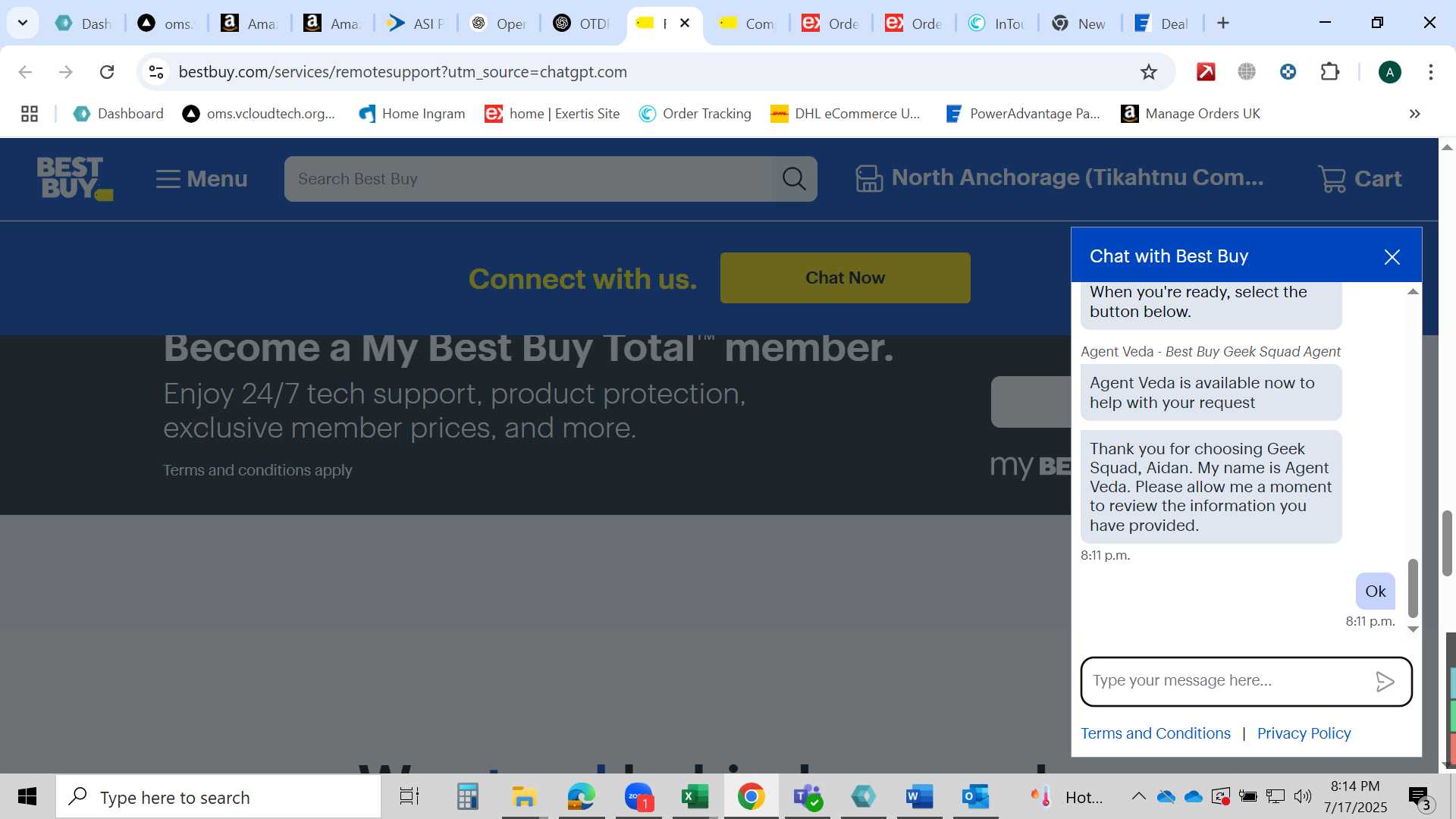Open home | Exertis Site bookmark
Screen dimensions: 1456x819
click(552, 114)
